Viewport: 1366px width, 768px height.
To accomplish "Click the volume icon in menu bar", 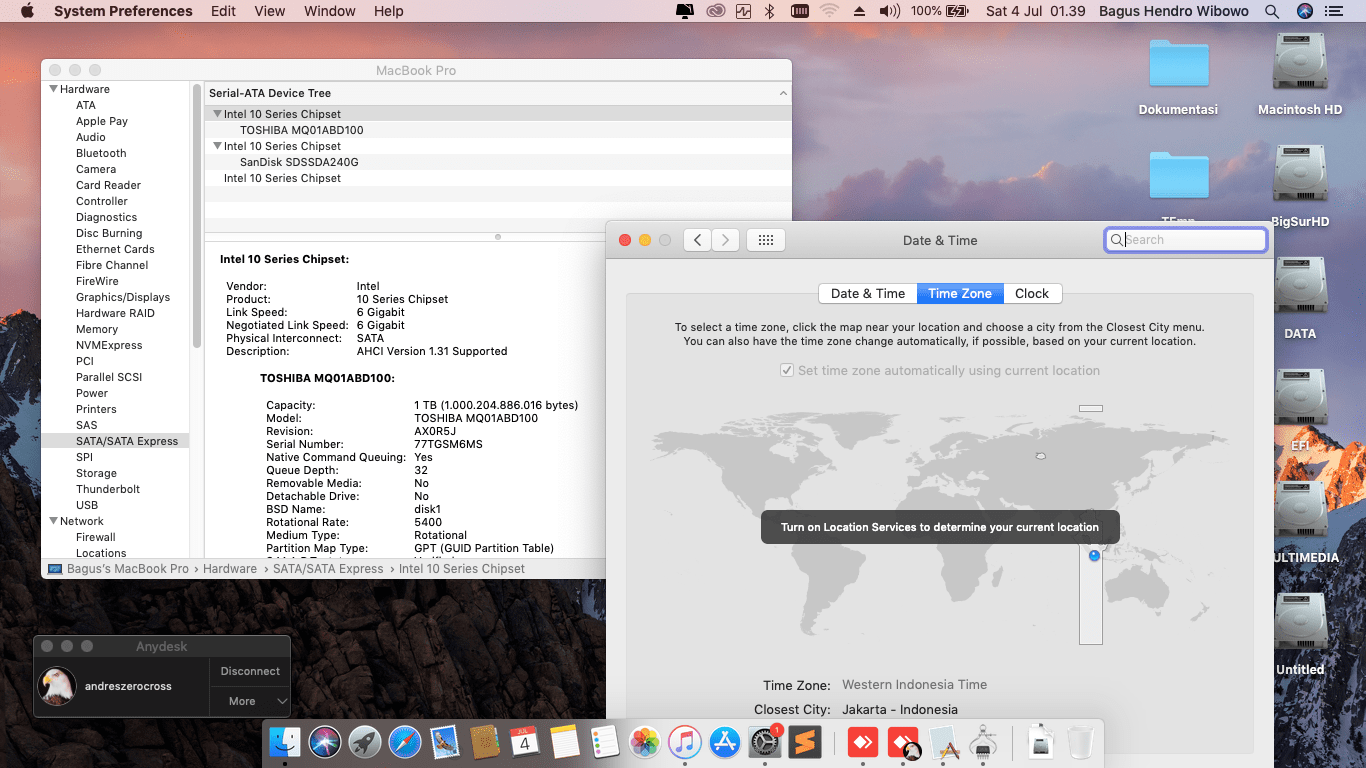I will tap(889, 11).
